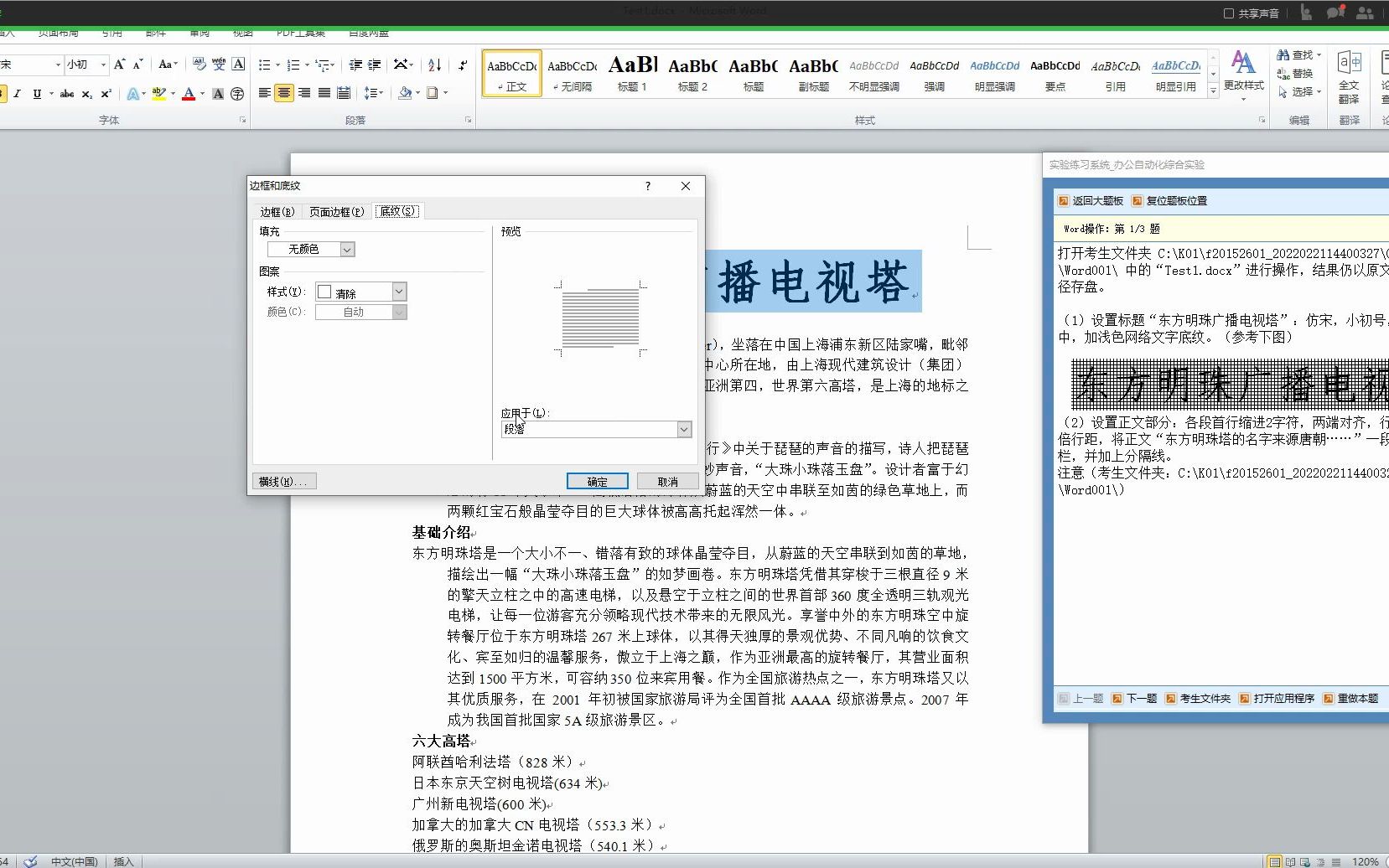The height and width of the screenshot is (868, 1389).
Task: Click the Sort A-Z icon
Action: [434, 65]
